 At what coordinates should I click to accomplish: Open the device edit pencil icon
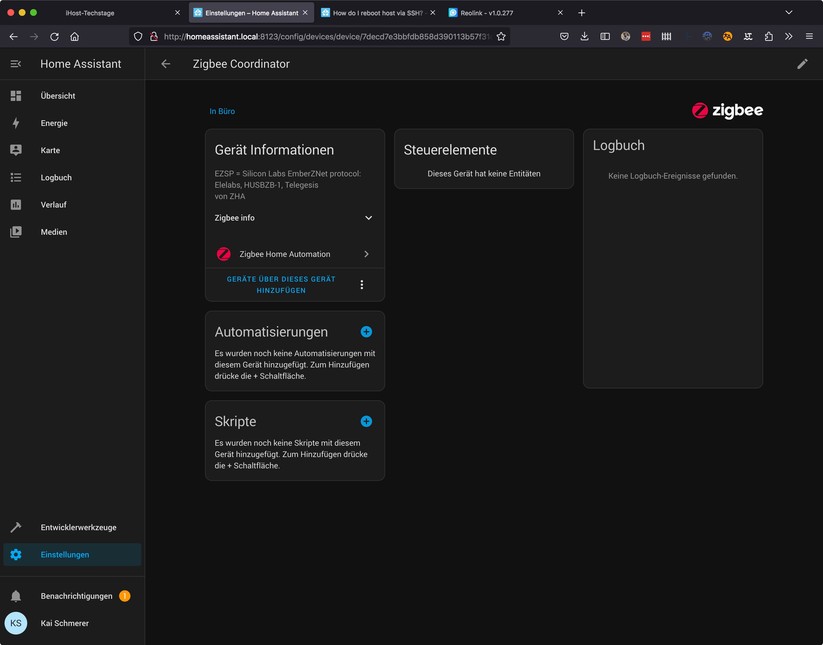pyautogui.click(x=802, y=63)
